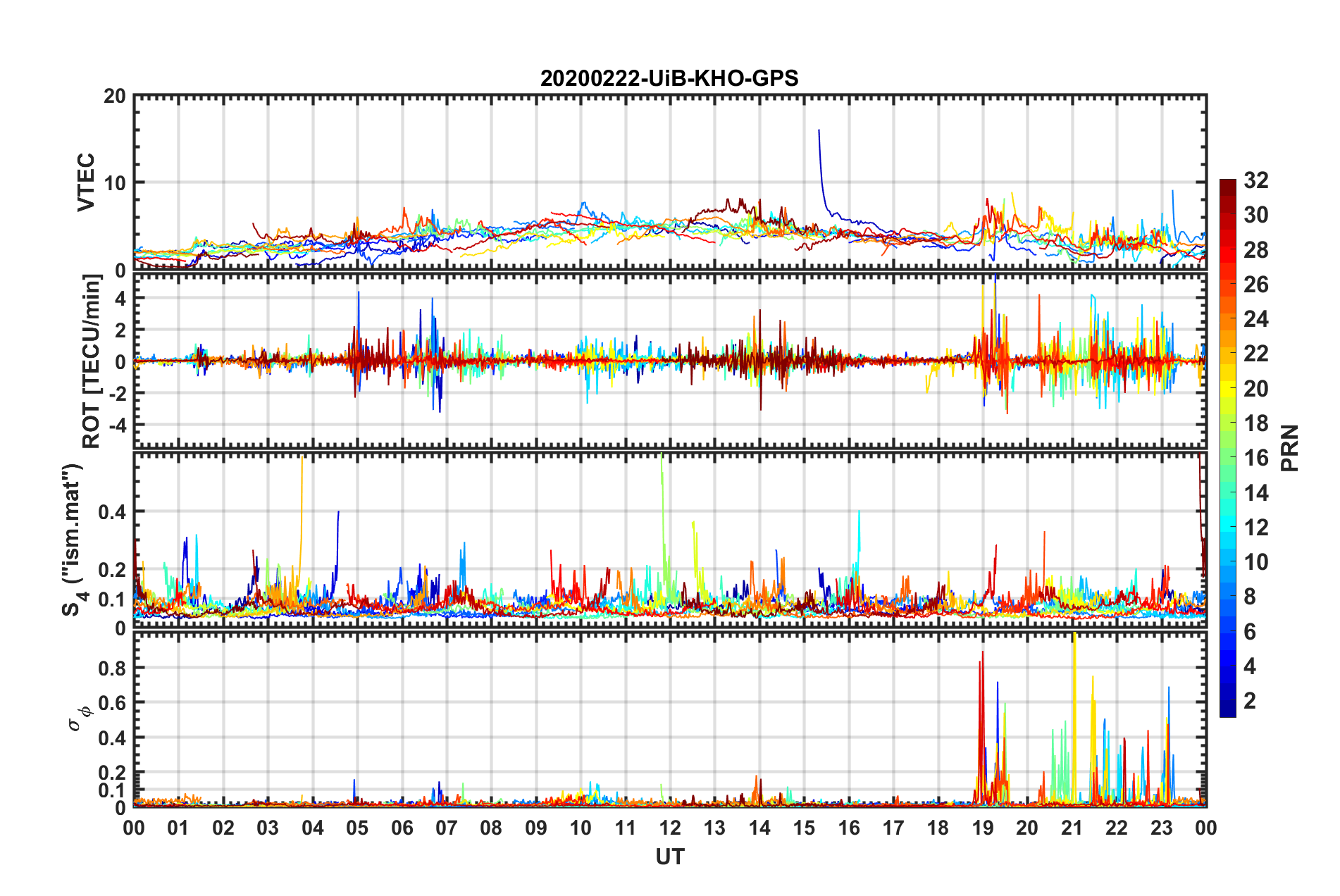Click the UT x-axis label
This screenshot has height=896, width=1340.
pos(670,857)
